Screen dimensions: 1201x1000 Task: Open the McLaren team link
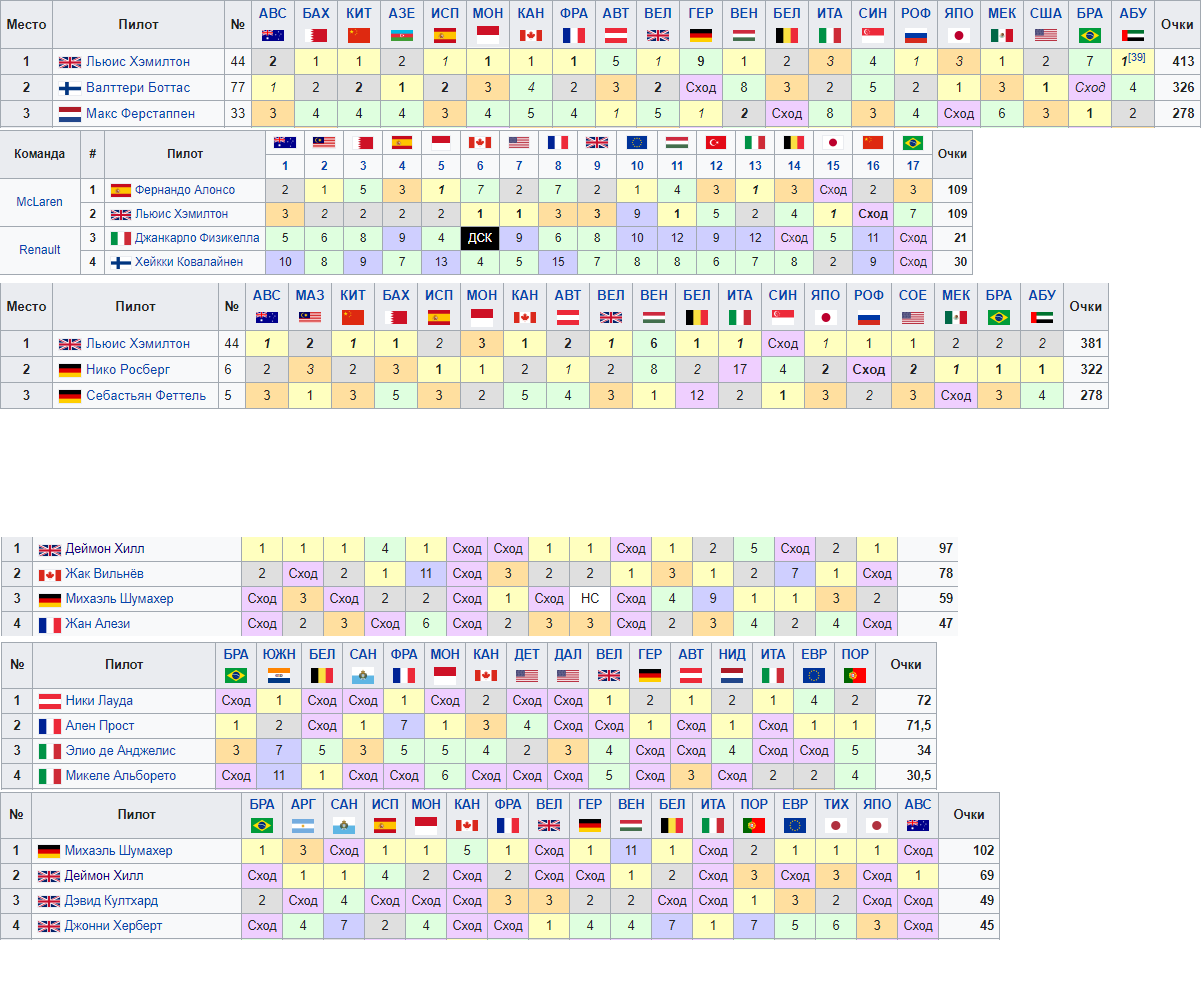40,202
